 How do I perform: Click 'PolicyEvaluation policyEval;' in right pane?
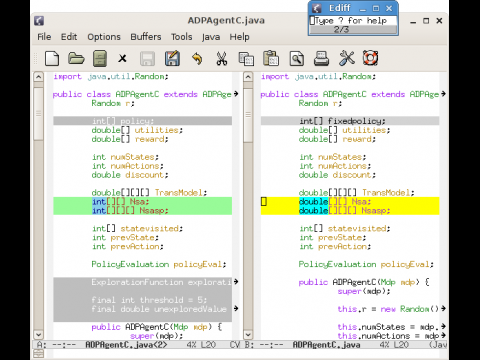click(366, 264)
